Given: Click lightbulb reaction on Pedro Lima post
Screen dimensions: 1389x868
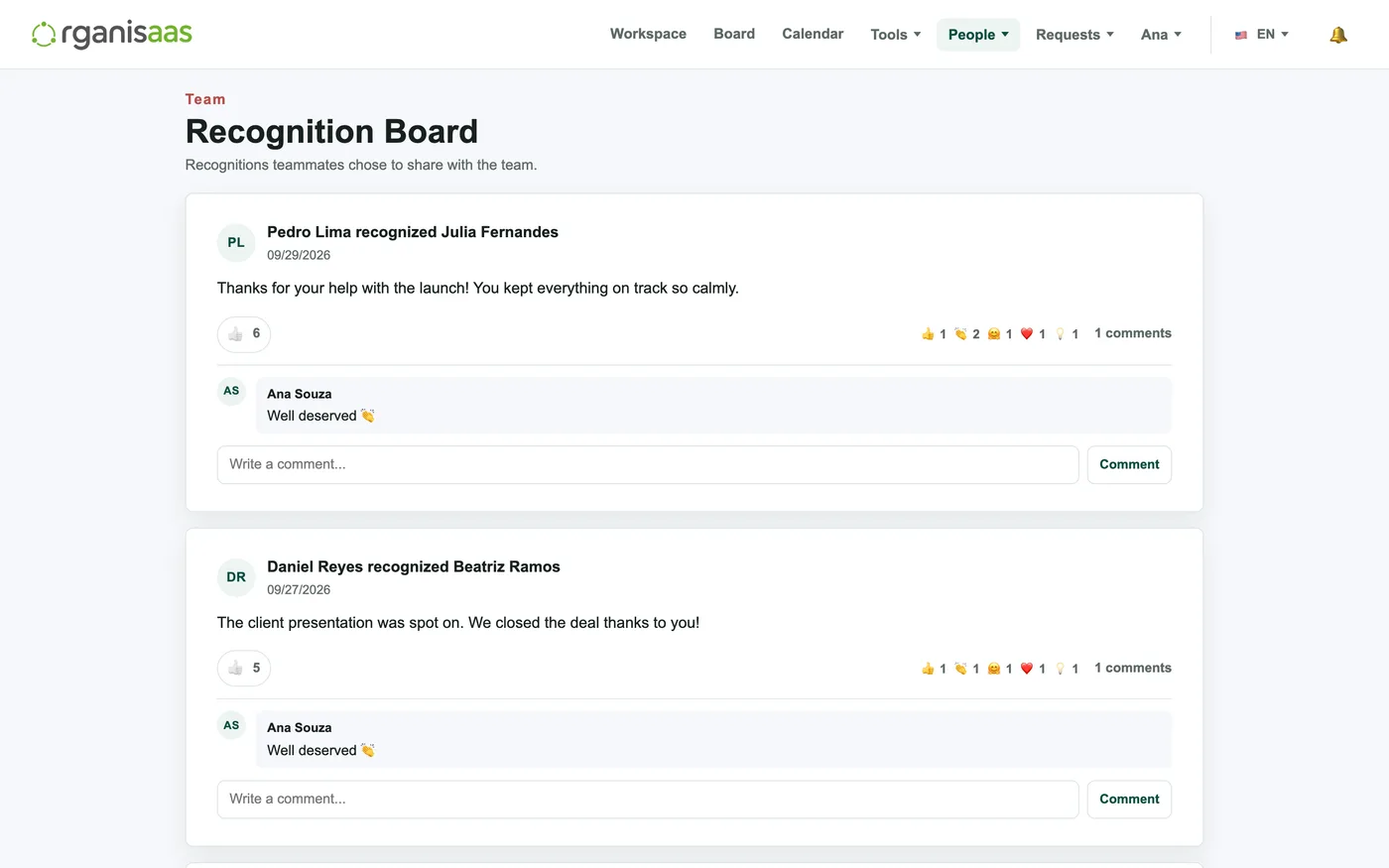Looking at the screenshot, I should [1067, 334].
